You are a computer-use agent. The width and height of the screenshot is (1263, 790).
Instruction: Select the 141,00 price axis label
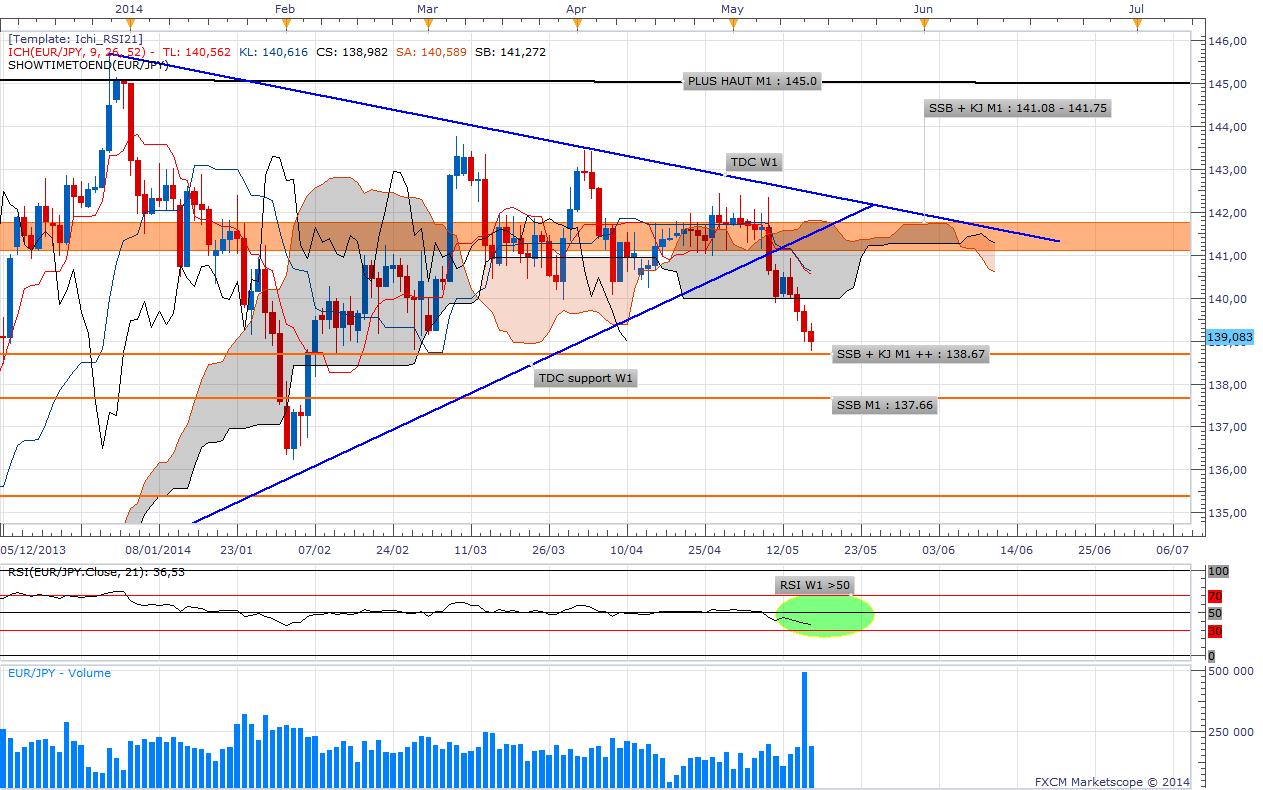click(1226, 256)
